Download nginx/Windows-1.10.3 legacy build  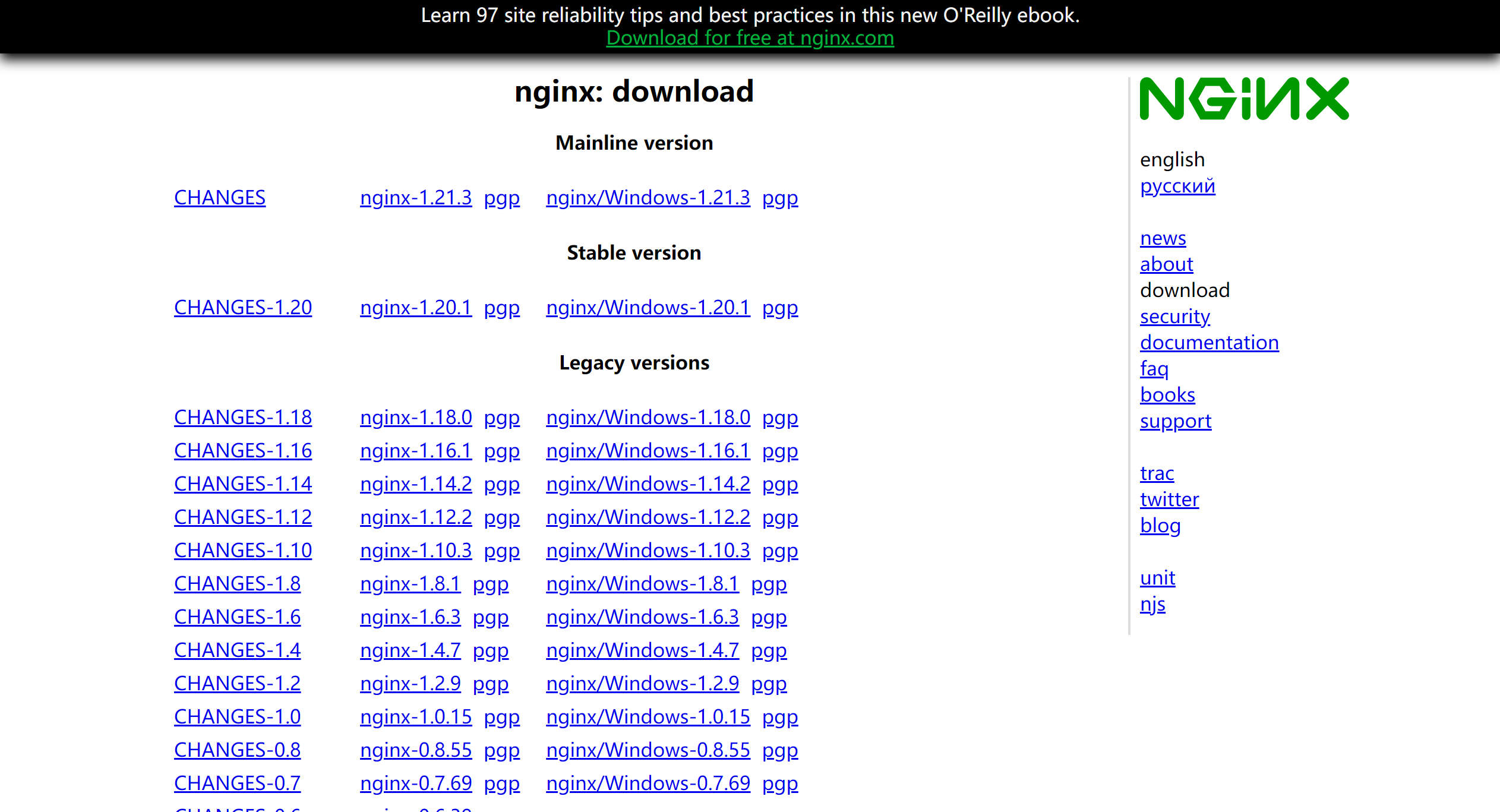648,551
